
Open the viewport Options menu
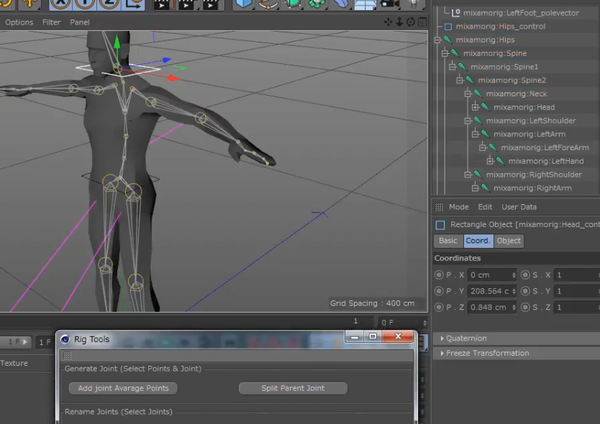[19, 22]
